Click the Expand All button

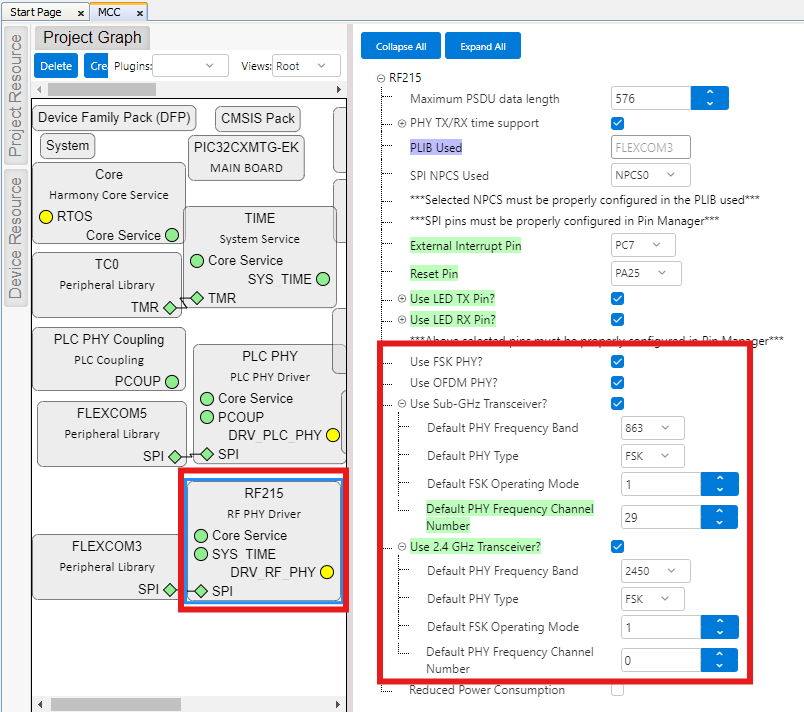482,46
